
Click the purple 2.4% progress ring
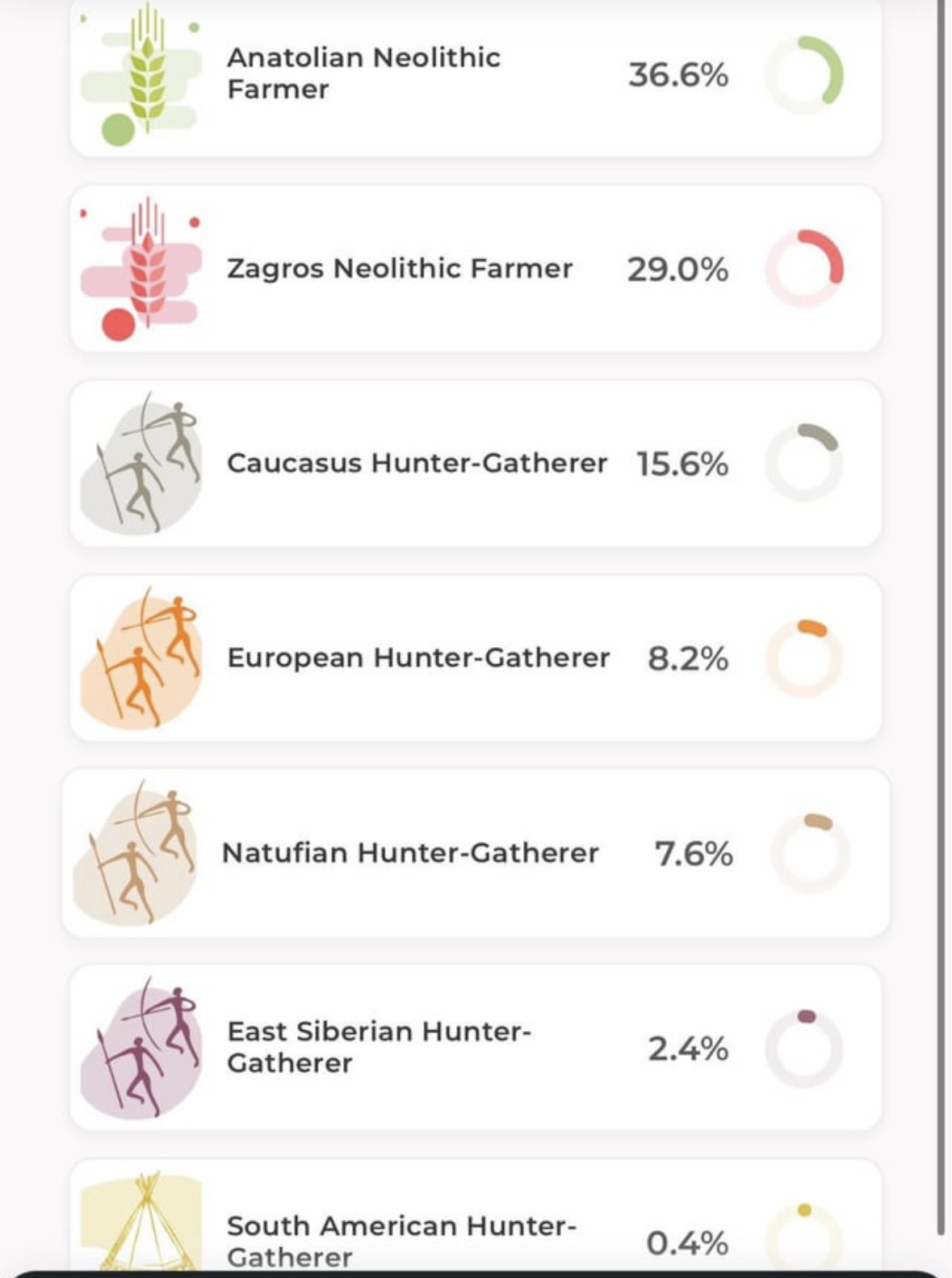(x=804, y=1048)
